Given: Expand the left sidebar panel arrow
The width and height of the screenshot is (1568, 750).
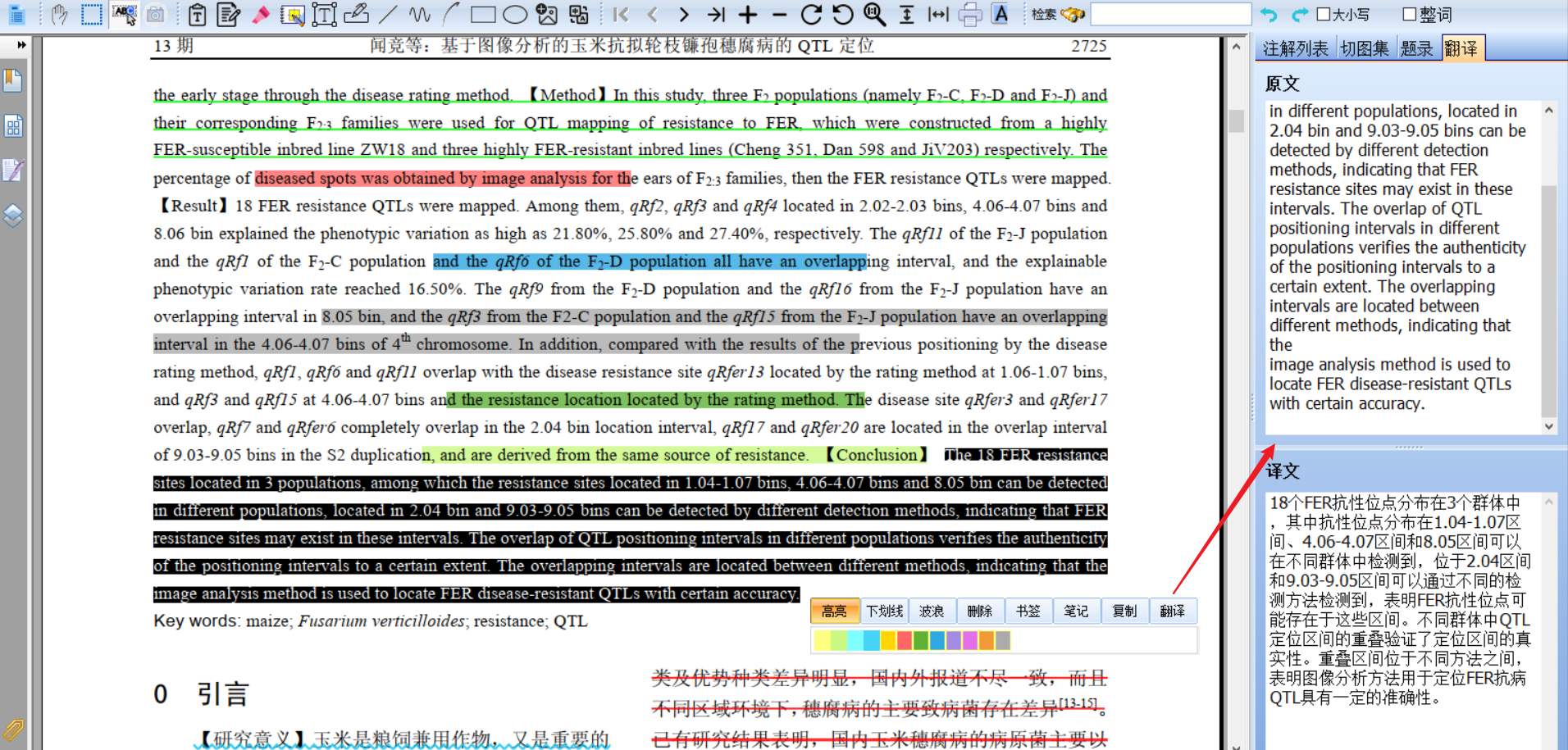Looking at the screenshot, I should tap(21, 45).
